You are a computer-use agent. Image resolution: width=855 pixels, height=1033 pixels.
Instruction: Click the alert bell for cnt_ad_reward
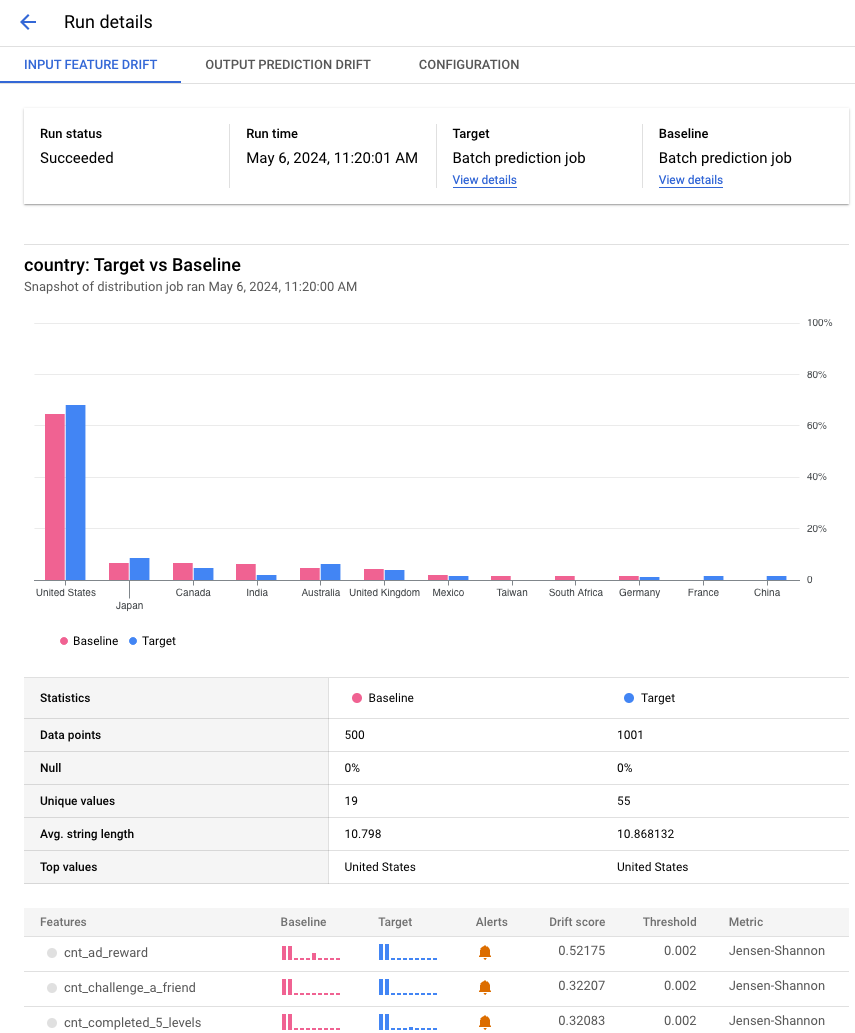pos(485,952)
